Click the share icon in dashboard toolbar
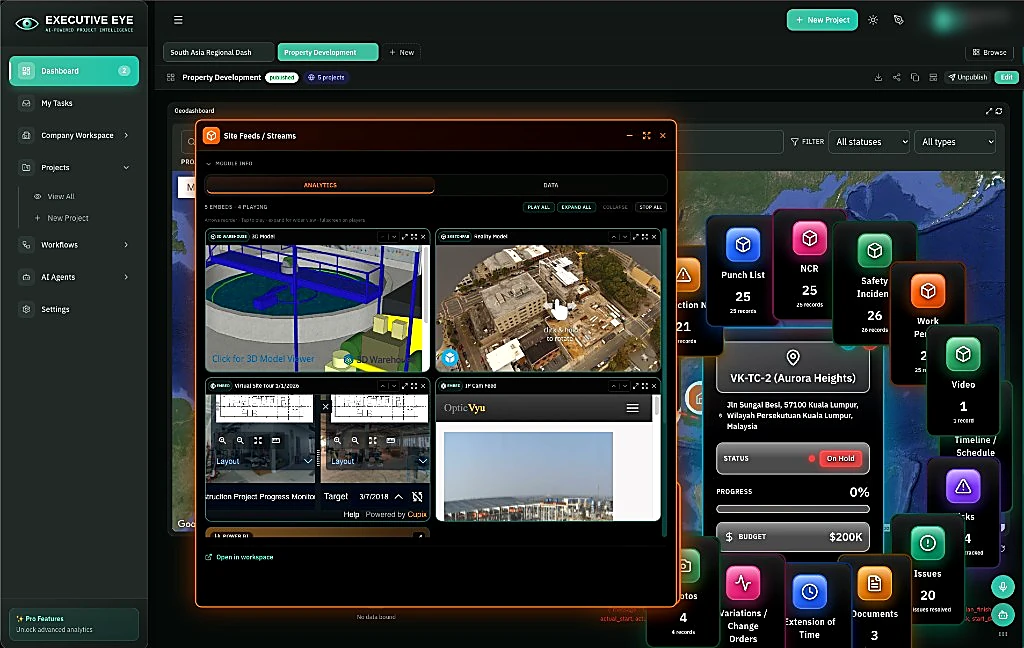The height and width of the screenshot is (648, 1024). tap(897, 77)
